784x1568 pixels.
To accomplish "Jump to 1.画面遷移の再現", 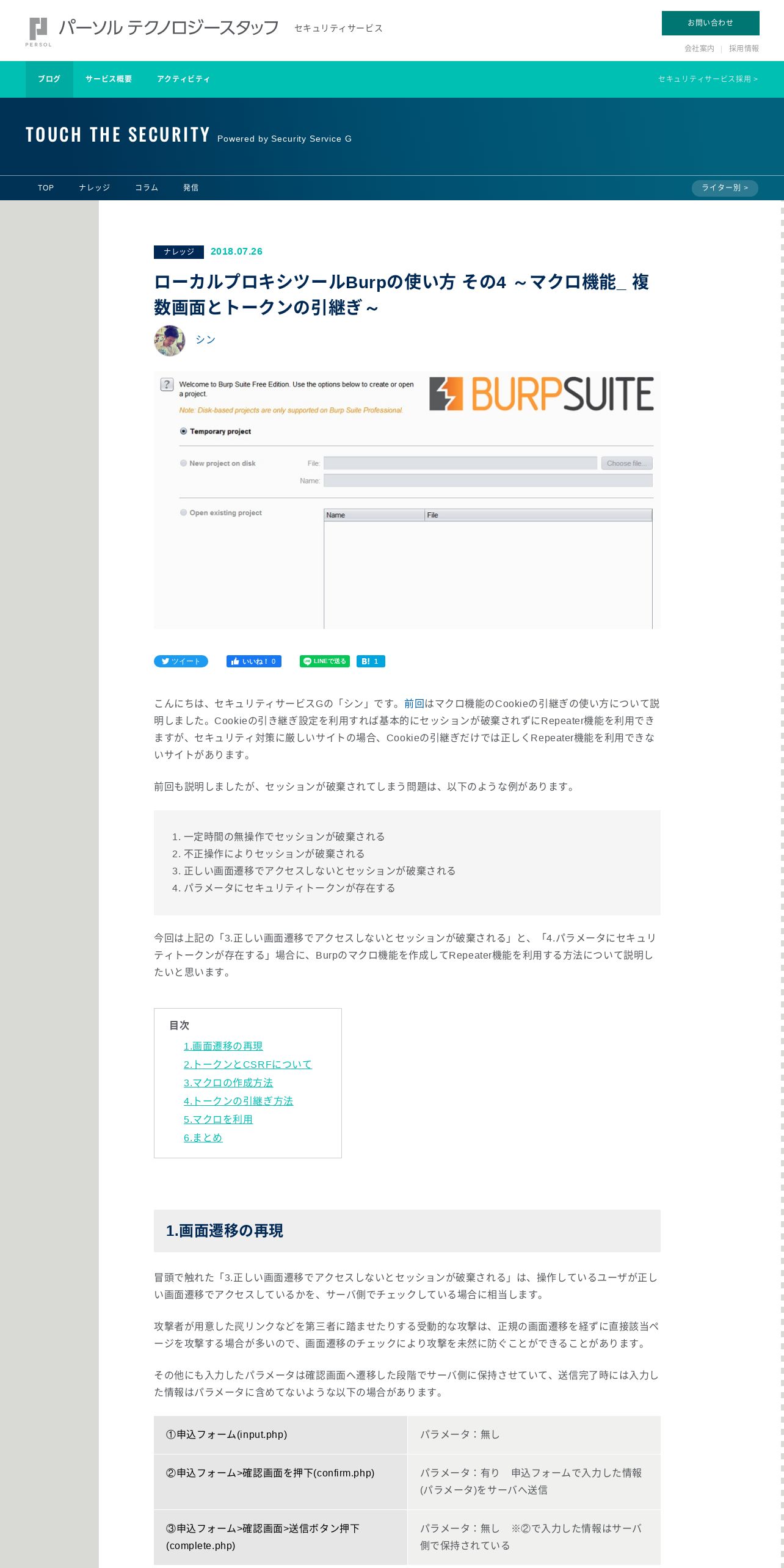I will [223, 1046].
